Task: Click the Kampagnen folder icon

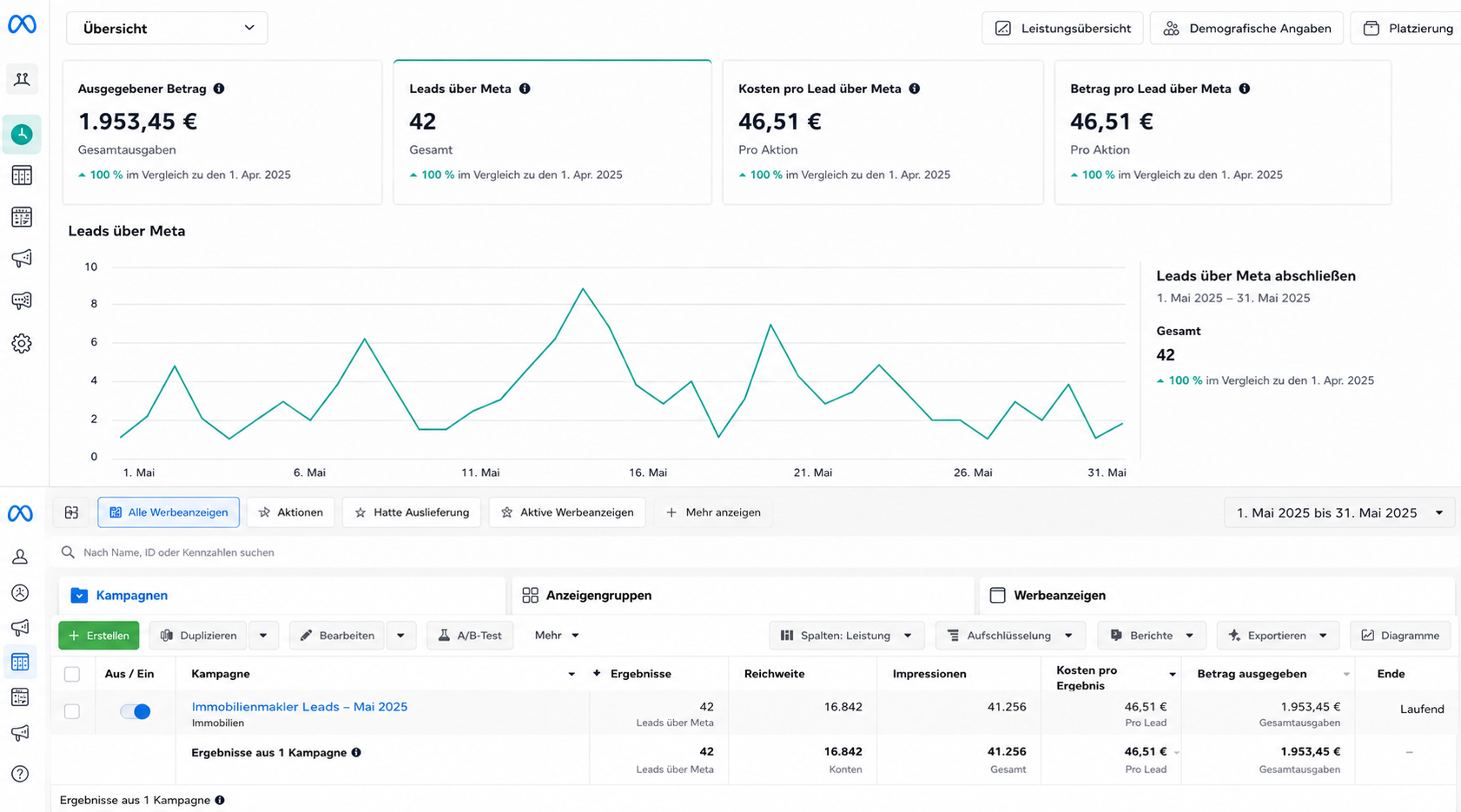Action: 79,595
